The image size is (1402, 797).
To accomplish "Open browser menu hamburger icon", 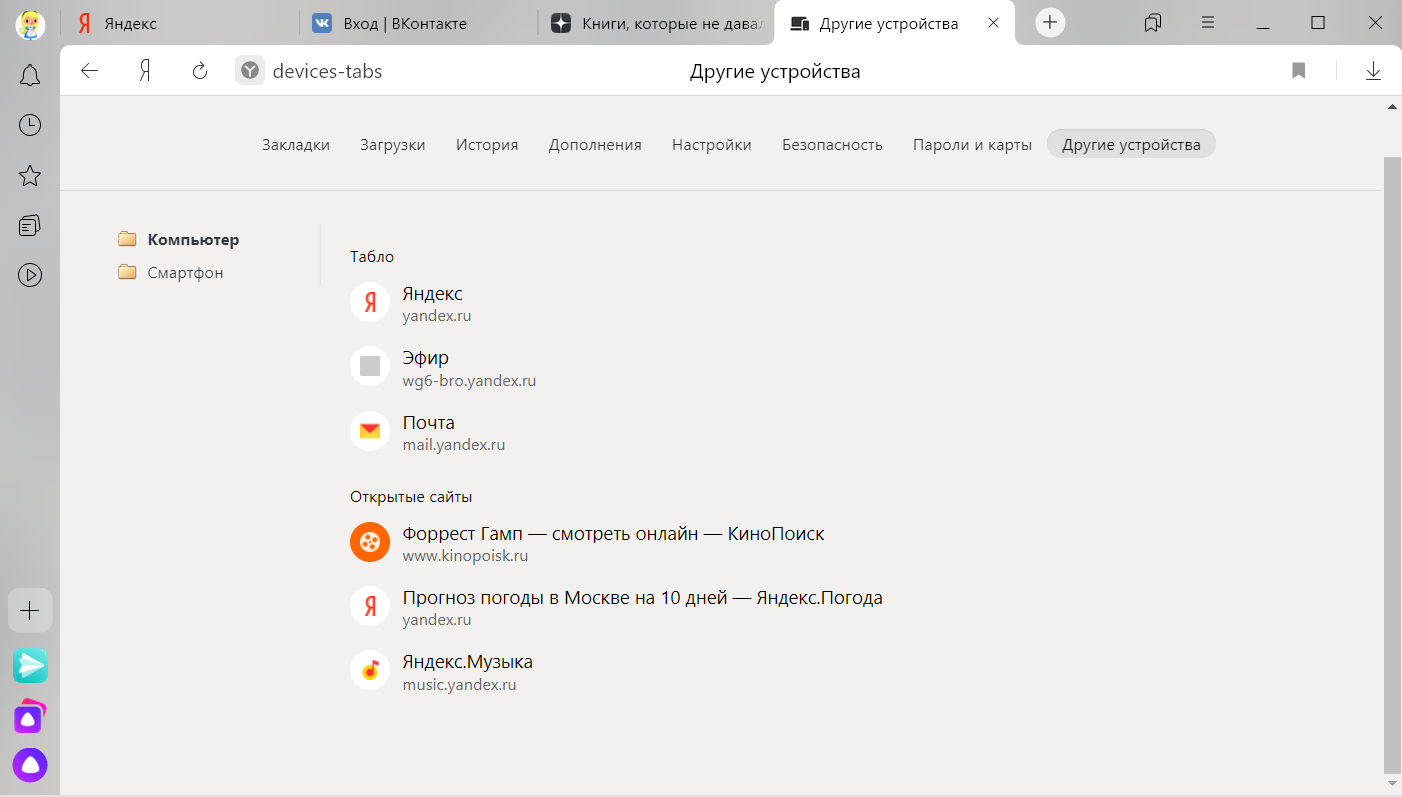I will 1208,22.
